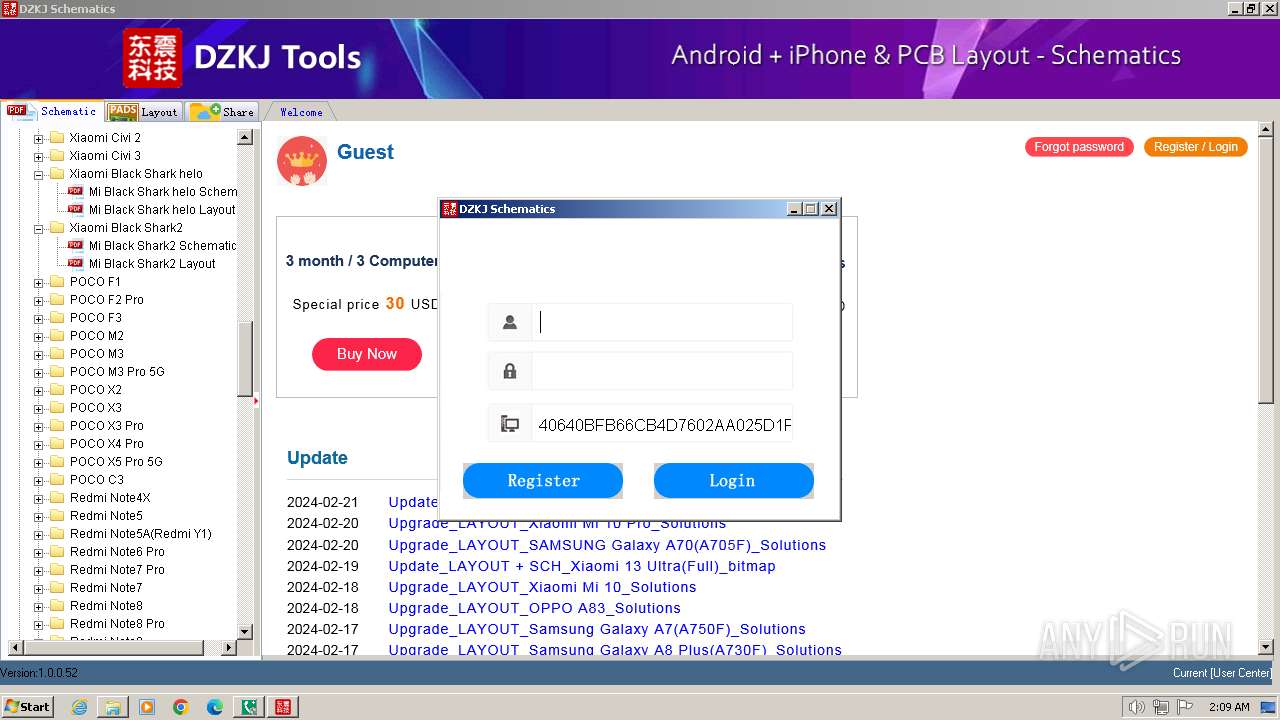
Task: Open the Start menu
Action: pyautogui.click(x=27, y=707)
